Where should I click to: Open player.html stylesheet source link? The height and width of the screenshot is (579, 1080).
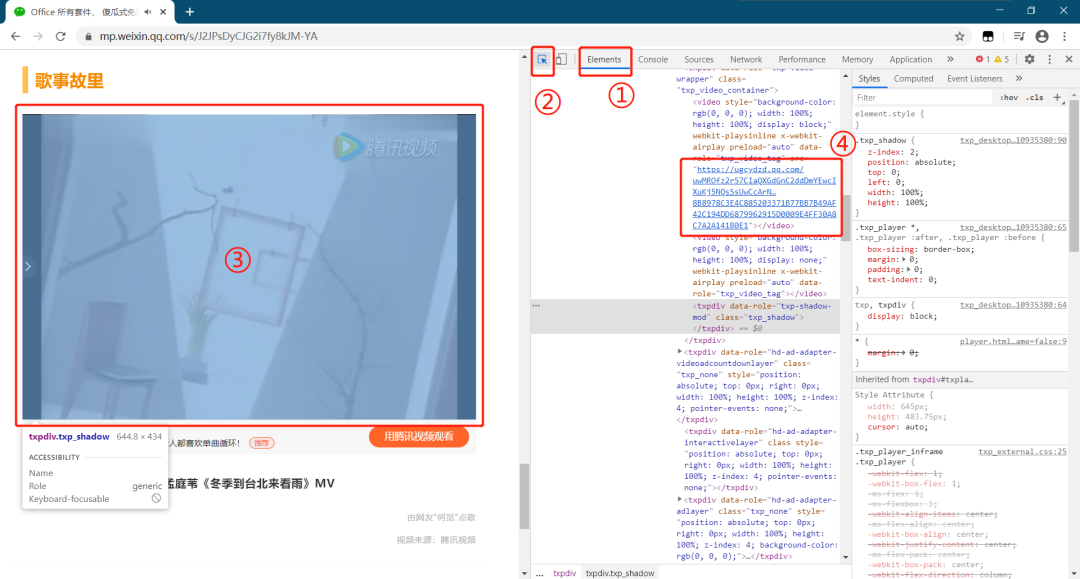coord(1013,341)
